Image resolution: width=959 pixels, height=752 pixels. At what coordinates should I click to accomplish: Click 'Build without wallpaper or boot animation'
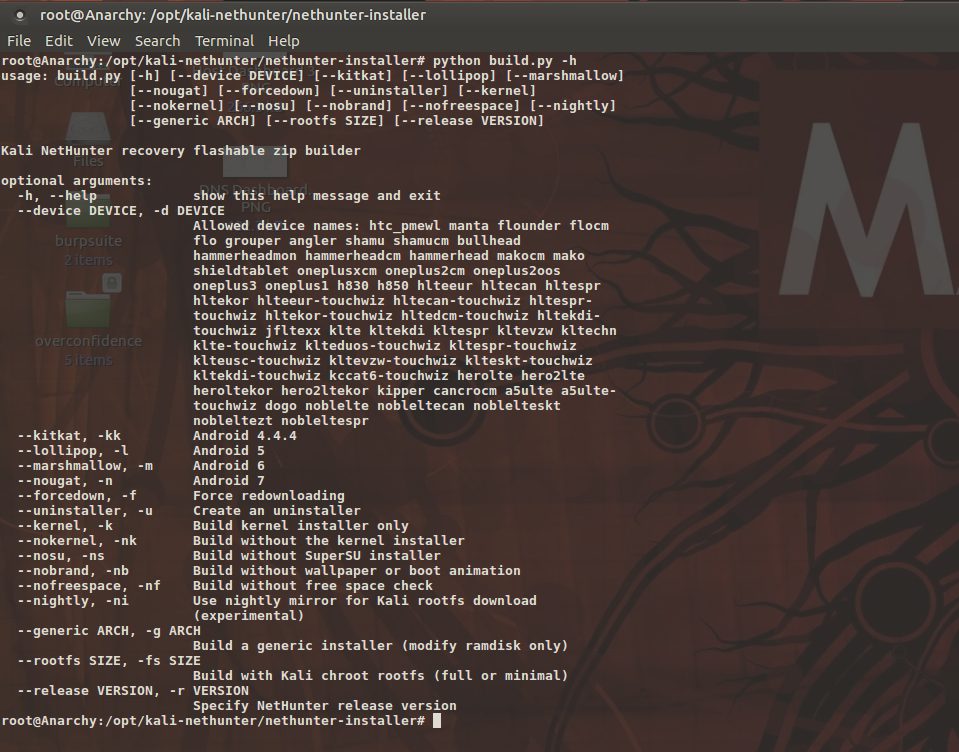tap(357, 570)
